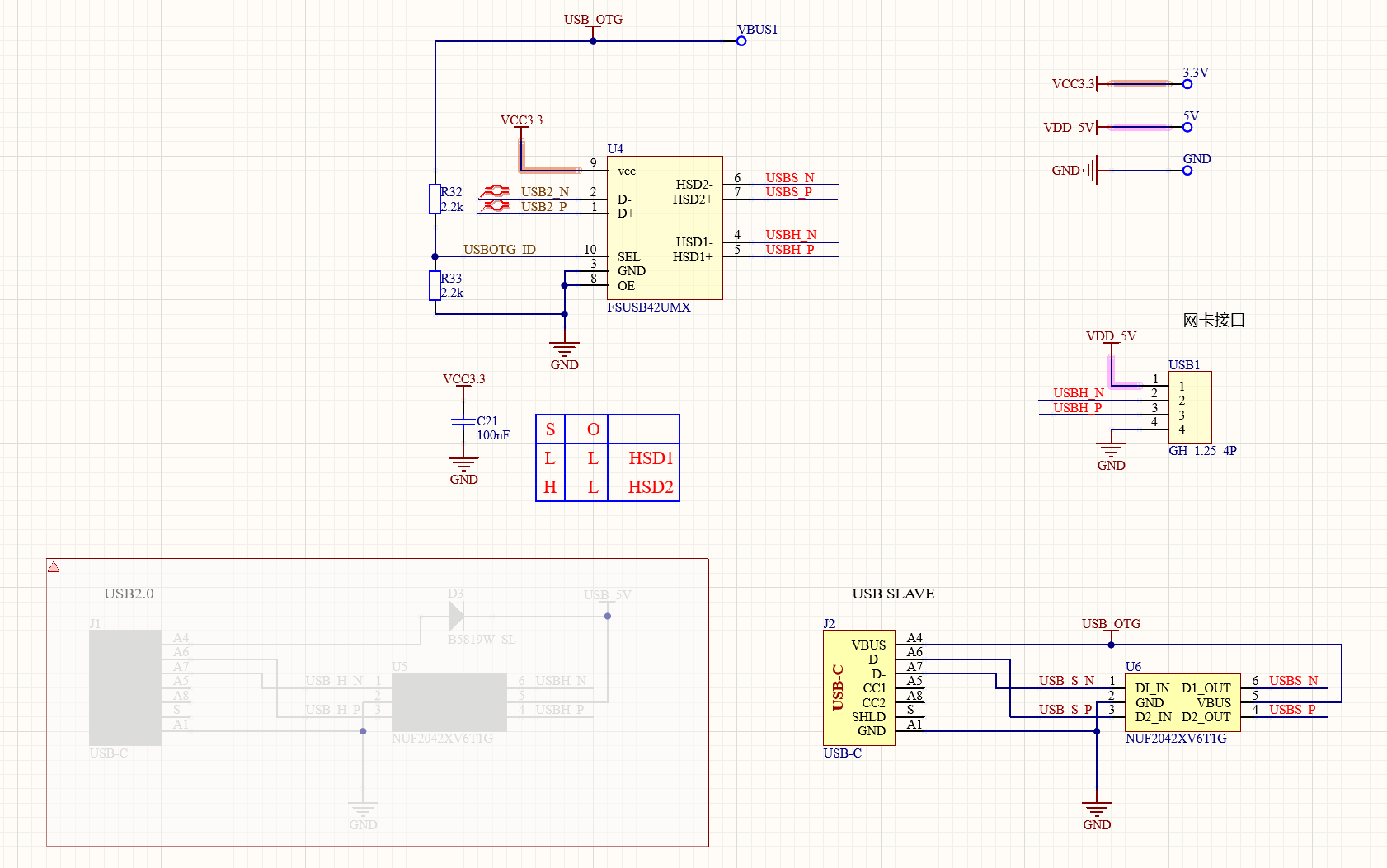Select the VDD_5V power port above USB1
Image resolution: width=1387 pixels, height=868 pixels.
pos(1110,336)
